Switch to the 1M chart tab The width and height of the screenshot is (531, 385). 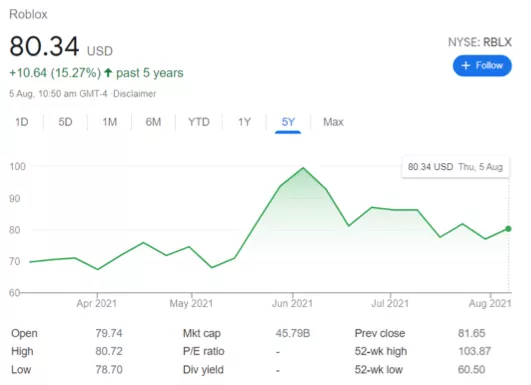110,122
